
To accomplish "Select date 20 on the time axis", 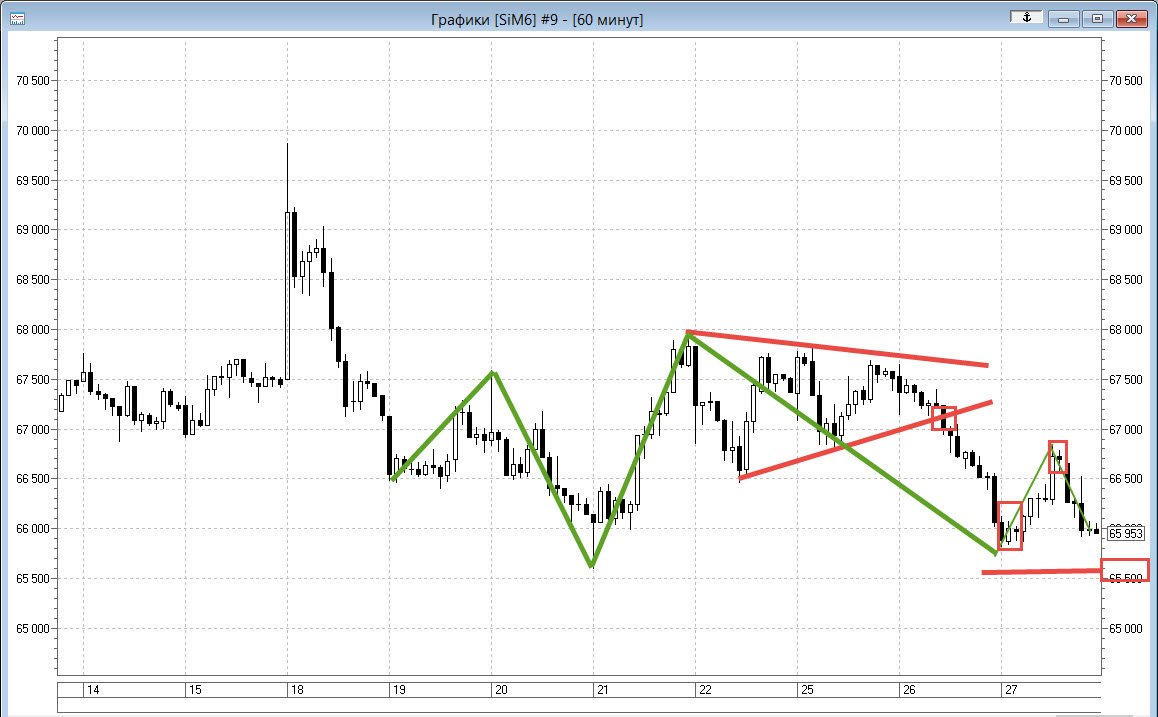I will click(501, 690).
